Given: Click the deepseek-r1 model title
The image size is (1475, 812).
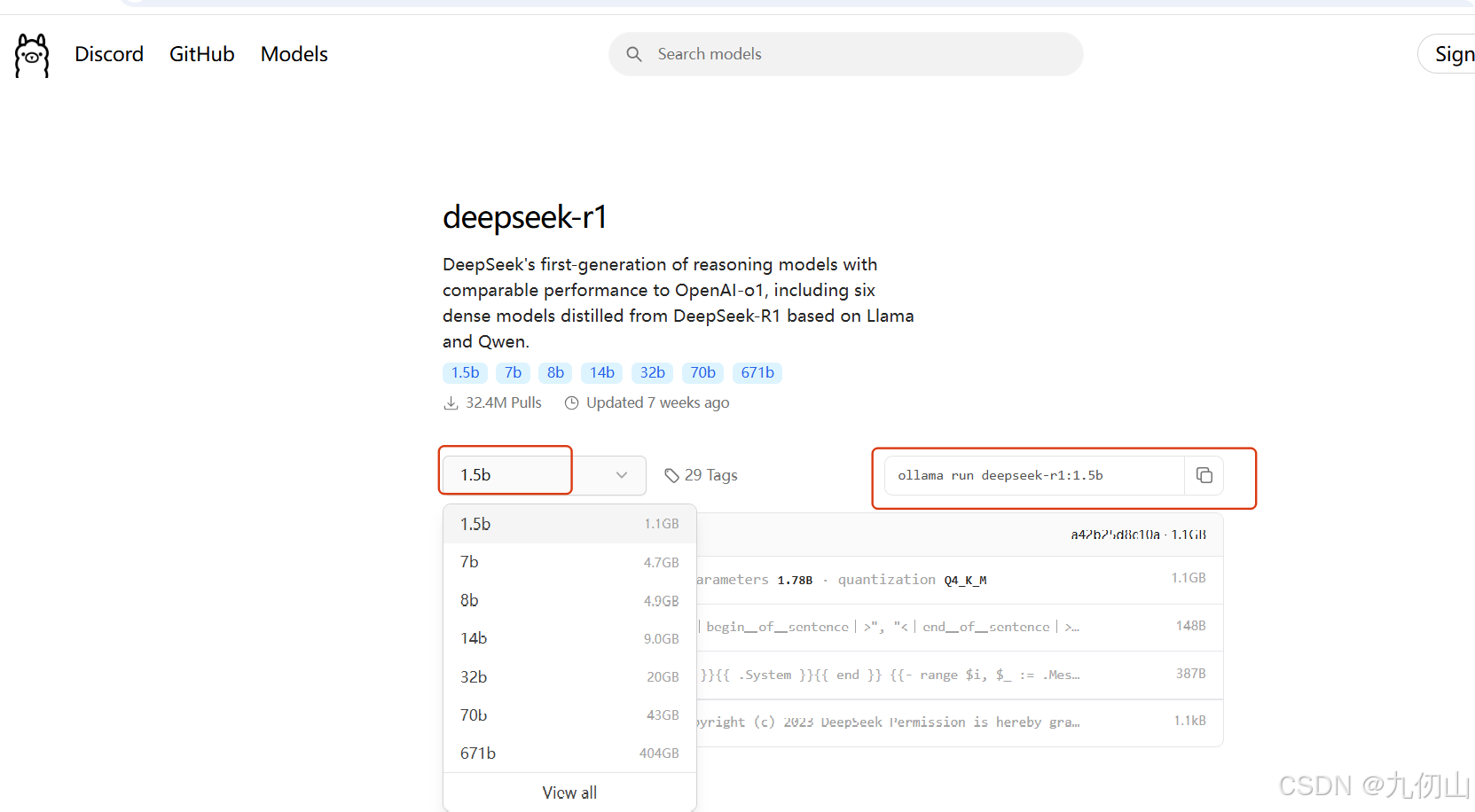Looking at the screenshot, I should click(x=525, y=217).
